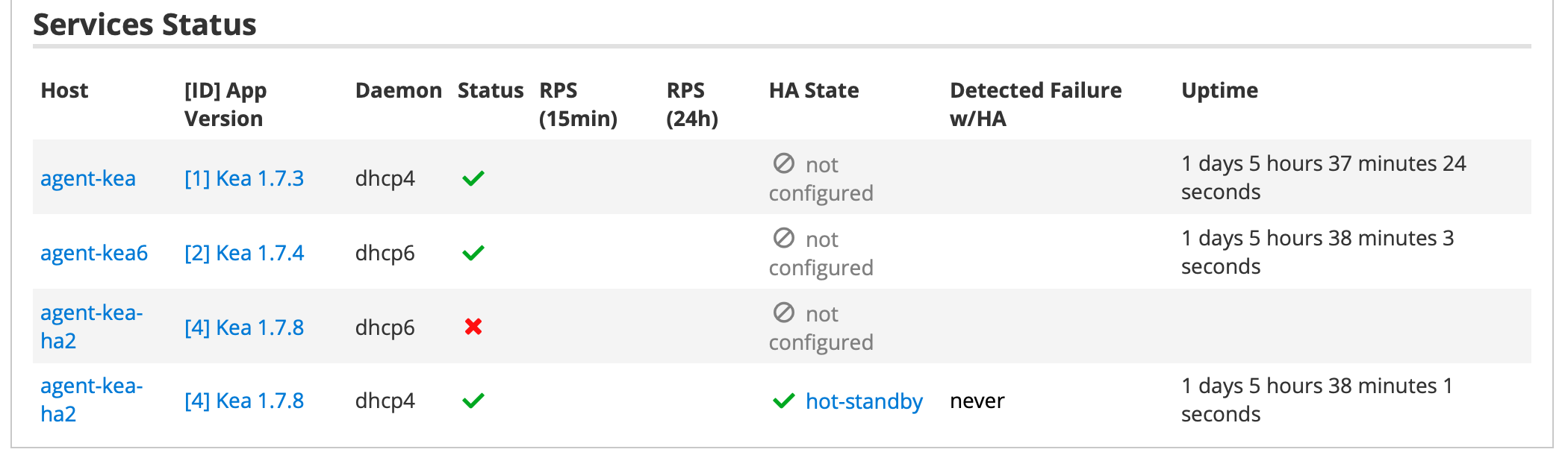Click green check status for agent-kea6 dhcp6
This screenshot has width=1568, height=461.
(473, 253)
